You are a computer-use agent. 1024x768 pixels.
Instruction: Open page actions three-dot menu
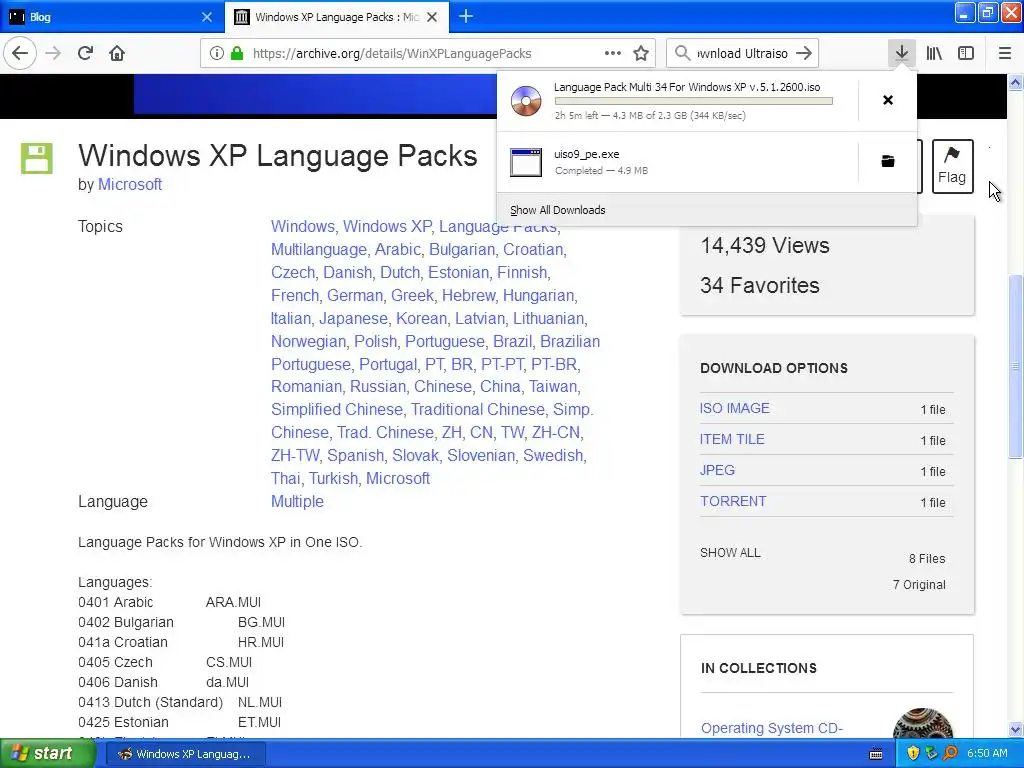pos(613,53)
